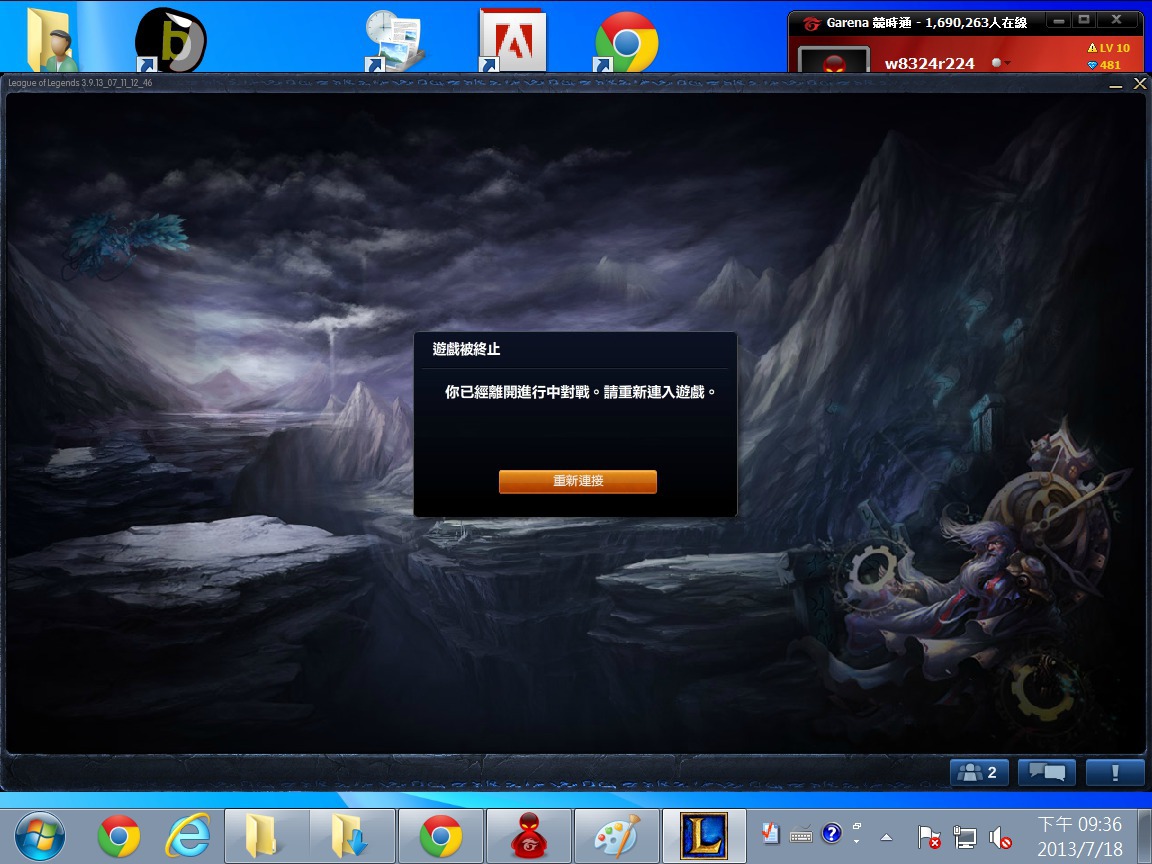Open the black b desktop shortcut
Image resolution: width=1152 pixels, height=864 pixels.
point(170,40)
